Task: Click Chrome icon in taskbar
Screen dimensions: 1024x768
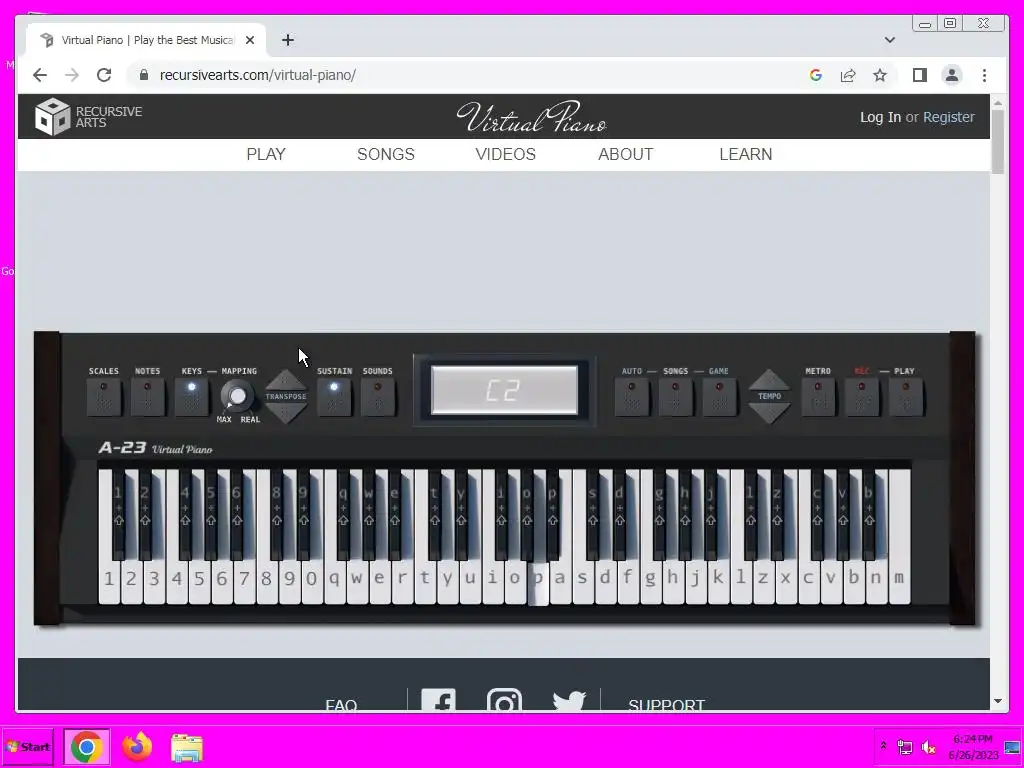Action: [x=86, y=746]
